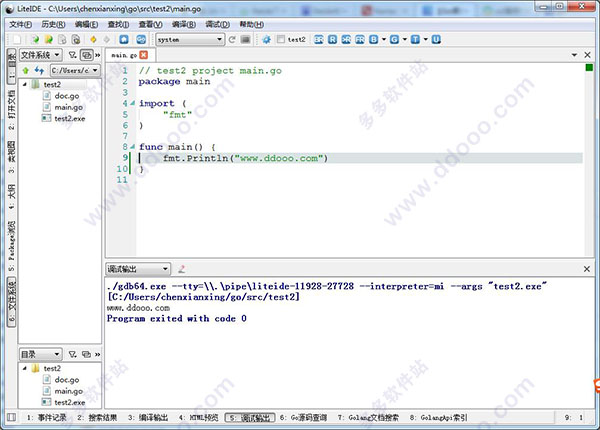Open build configuration gear icon
The image size is (600, 430).
point(267,39)
